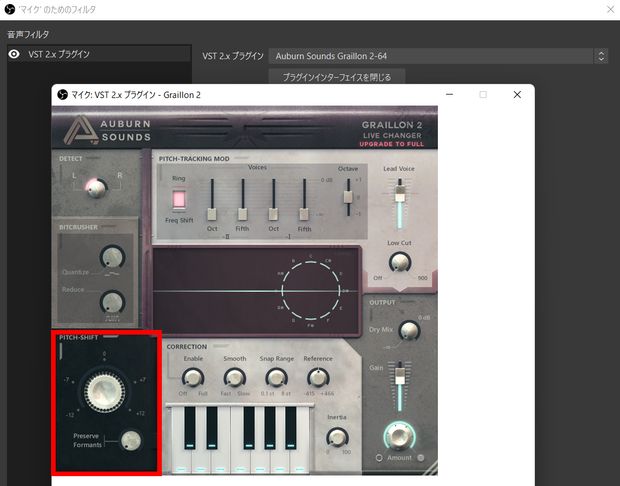620x486 pixels.
Task: Click the Octave switch slider
Action: (348, 197)
